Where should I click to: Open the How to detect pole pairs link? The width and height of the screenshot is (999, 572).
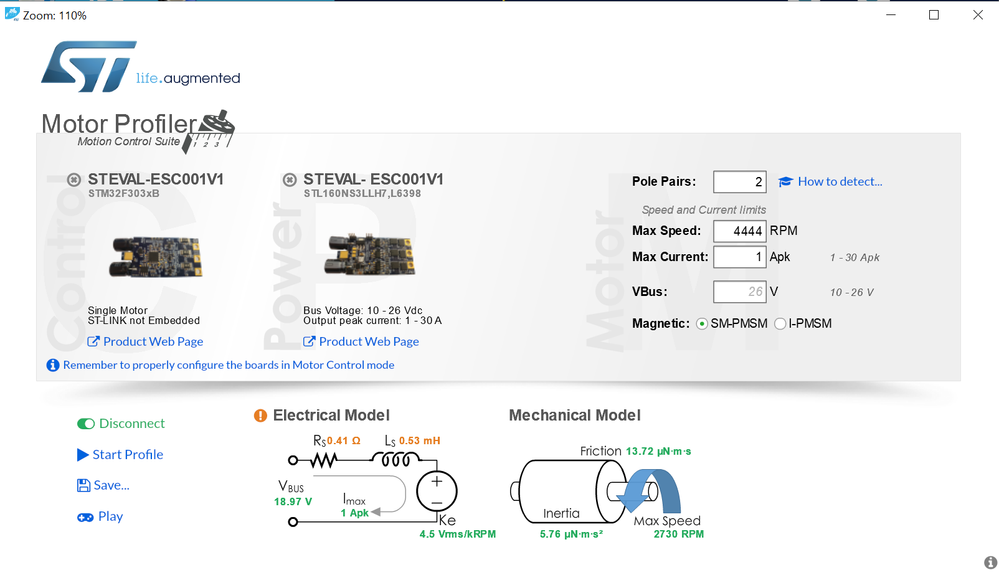(x=840, y=182)
